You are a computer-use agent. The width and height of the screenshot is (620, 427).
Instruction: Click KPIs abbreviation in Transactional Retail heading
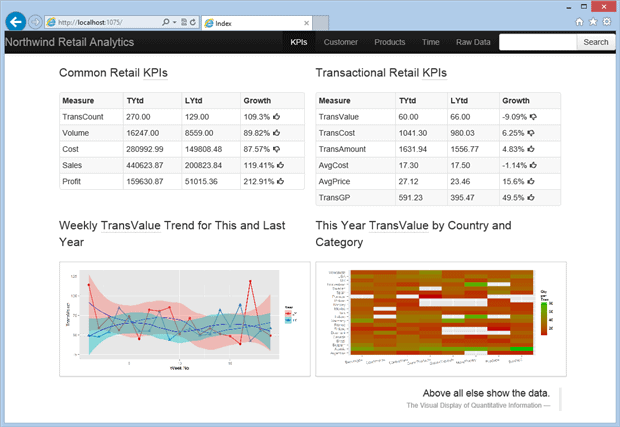[x=435, y=73]
